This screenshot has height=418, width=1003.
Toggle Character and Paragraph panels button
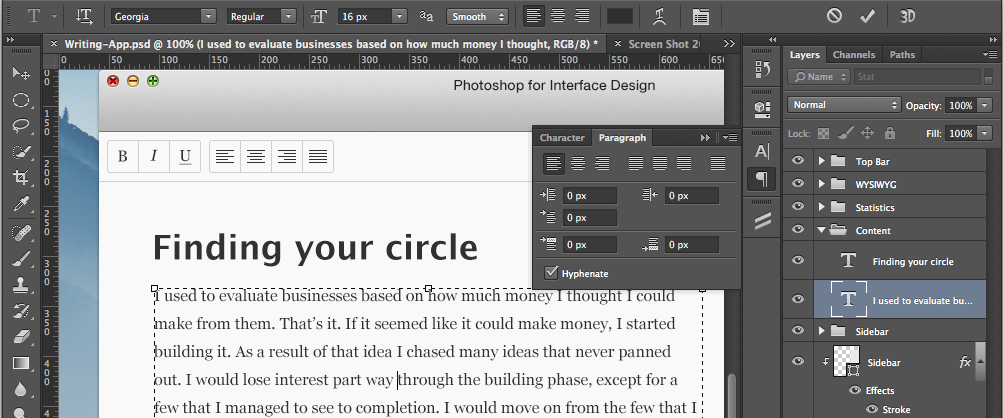point(700,17)
